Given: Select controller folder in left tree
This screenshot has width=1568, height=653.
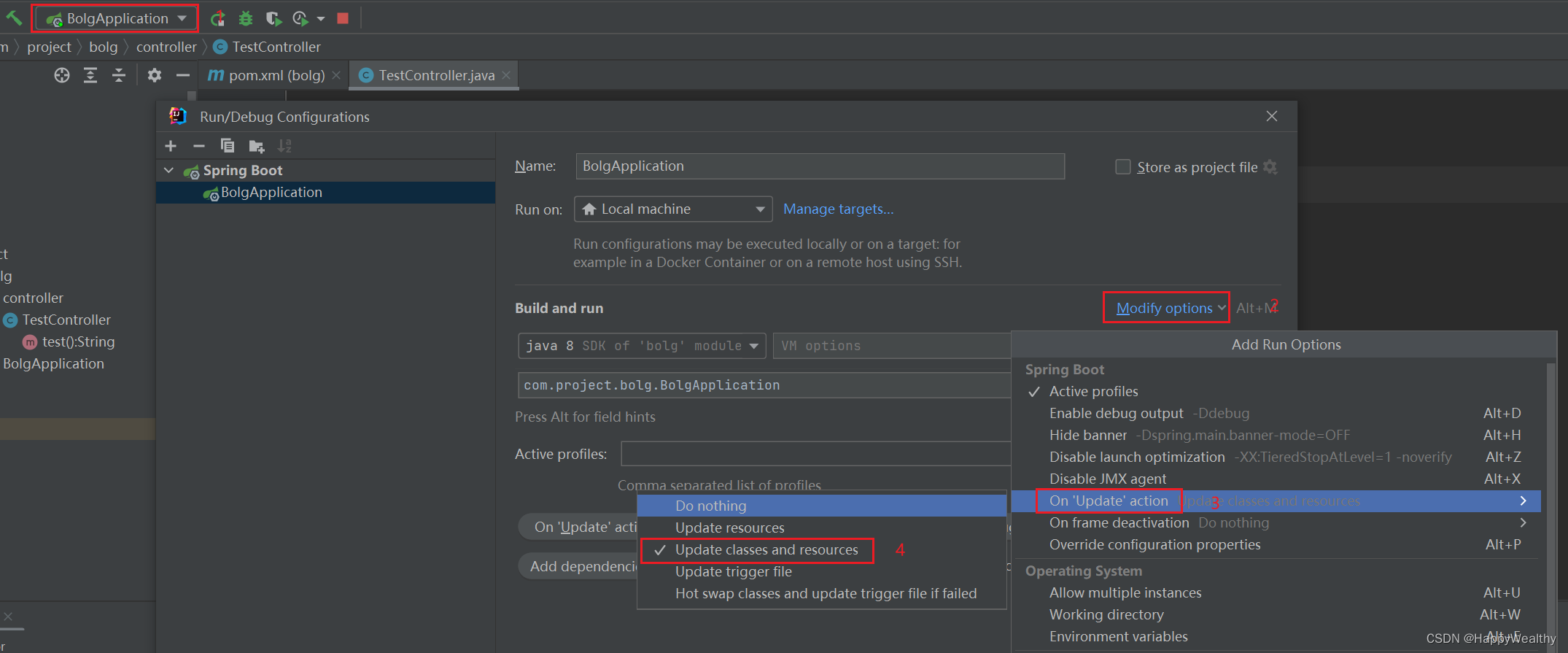Looking at the screenshot, I should (33, 298).
